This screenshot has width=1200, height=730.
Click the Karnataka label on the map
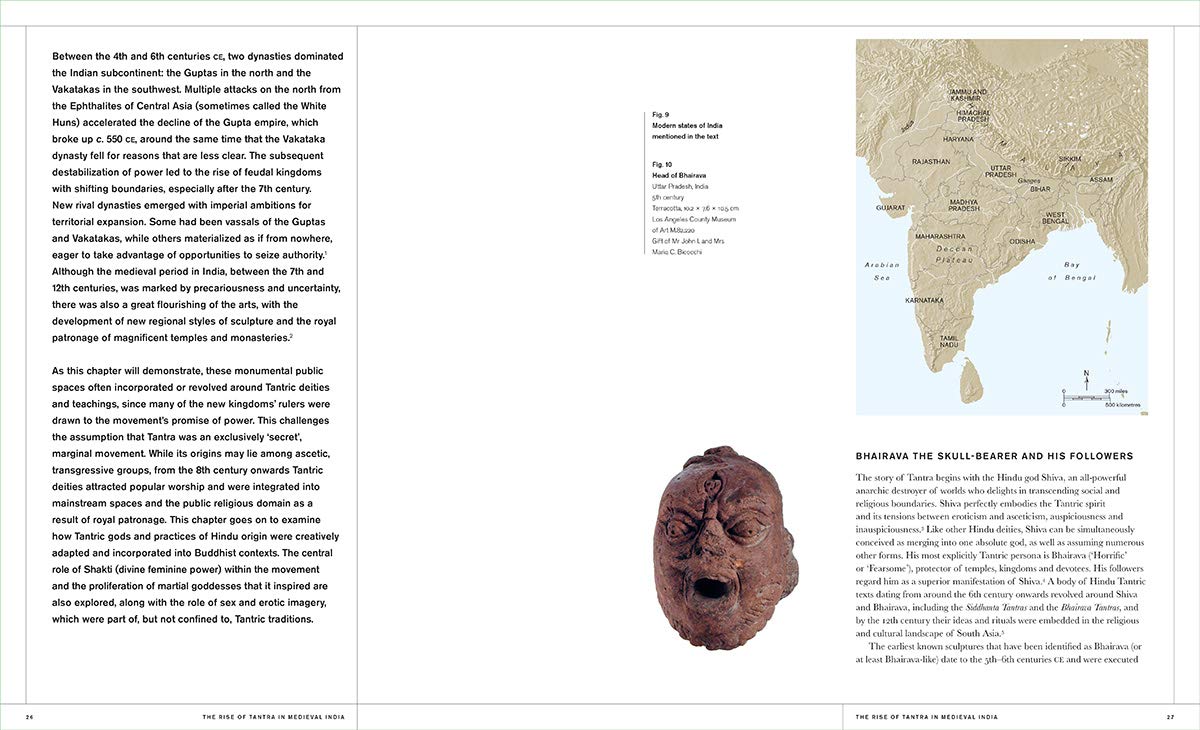(x=924, y=300)
